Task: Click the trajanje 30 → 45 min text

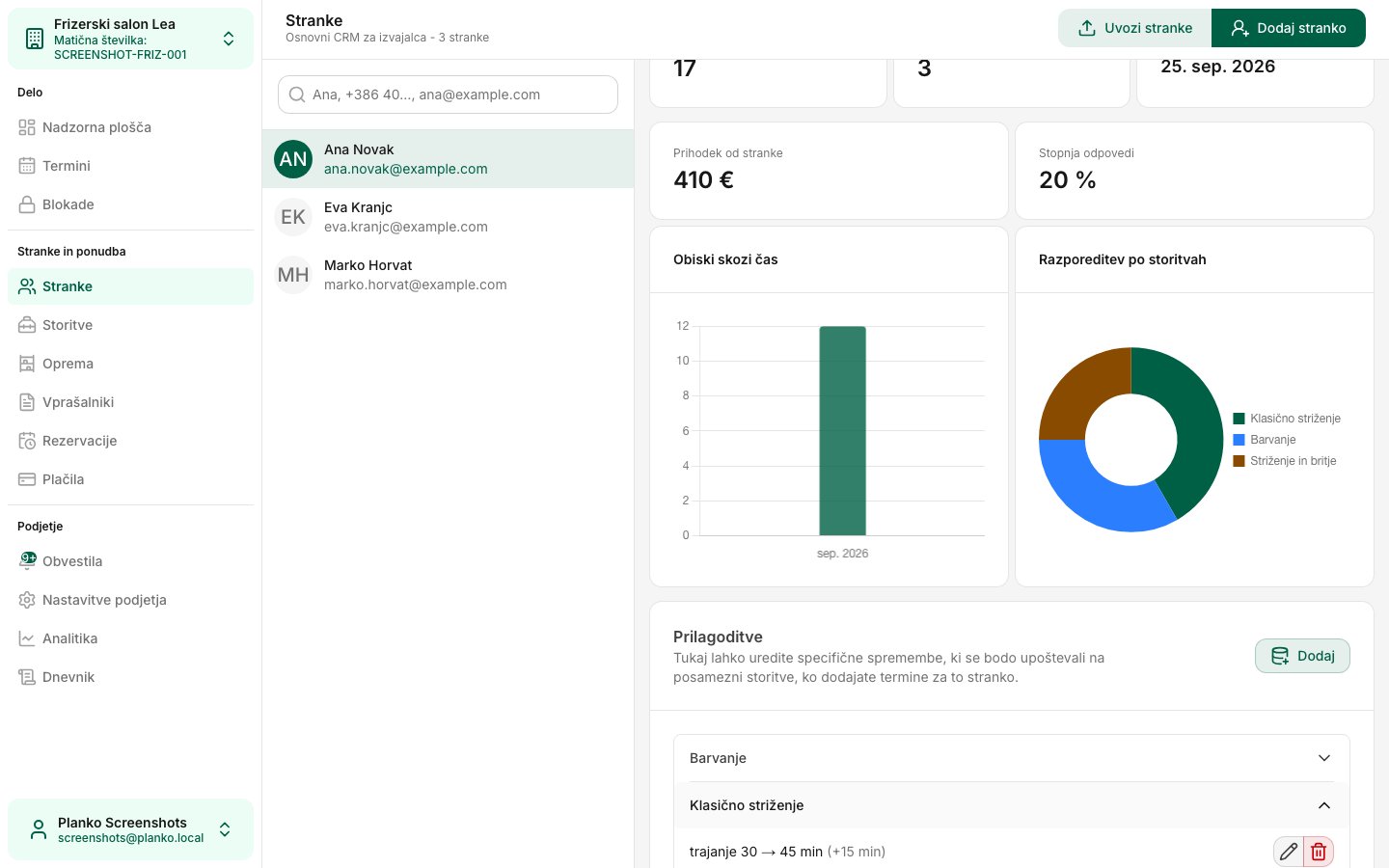Action: pyautogui.click(x=756, y=852)
